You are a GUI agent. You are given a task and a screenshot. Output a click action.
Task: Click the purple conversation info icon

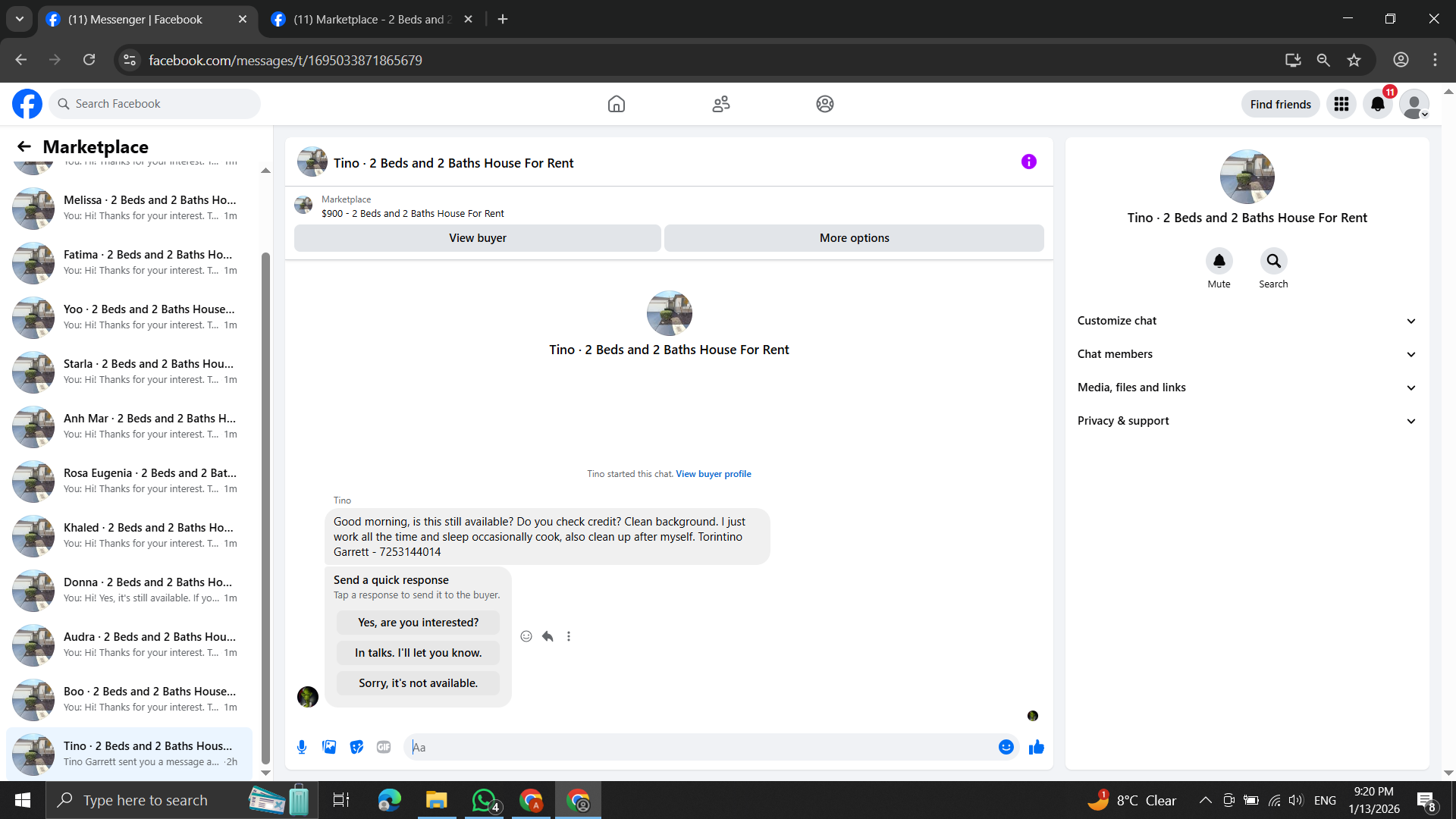point(1028,162)
